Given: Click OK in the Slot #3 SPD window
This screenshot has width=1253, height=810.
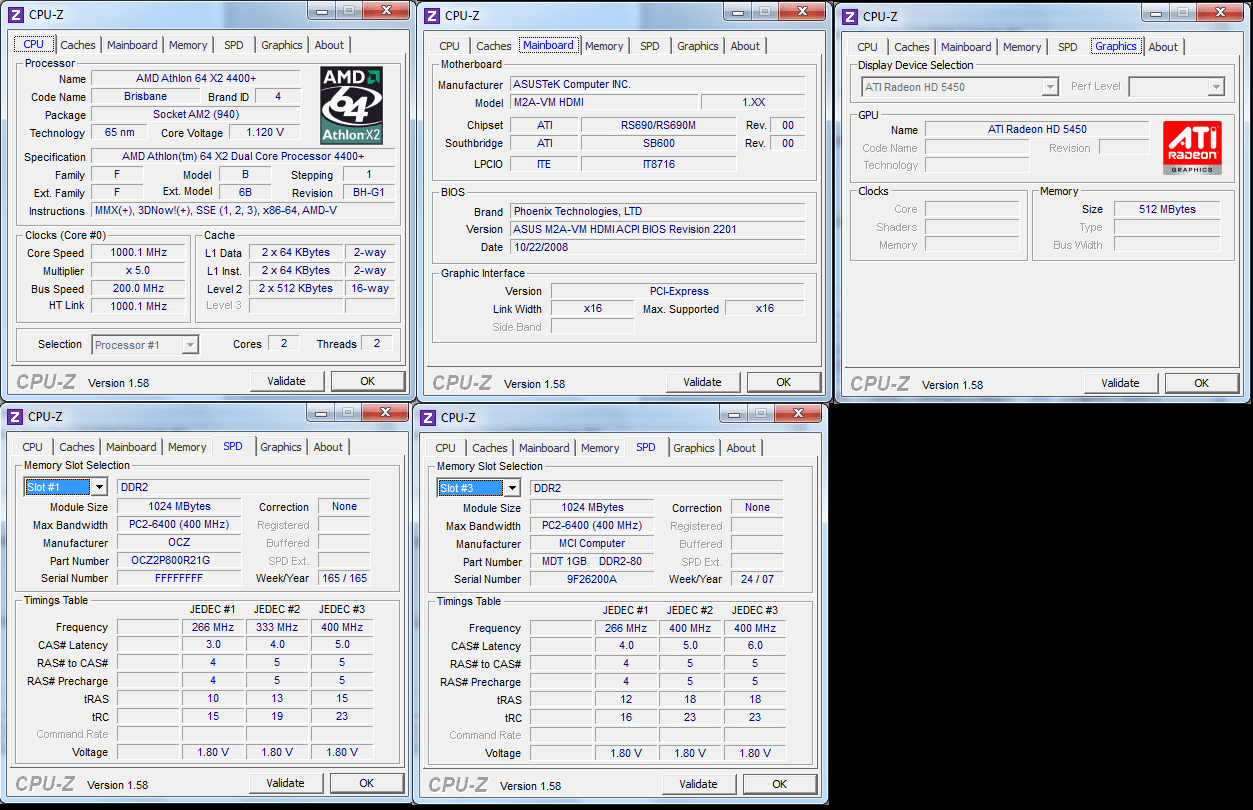Looking at the screenshot, I should [x=779, y=784].
